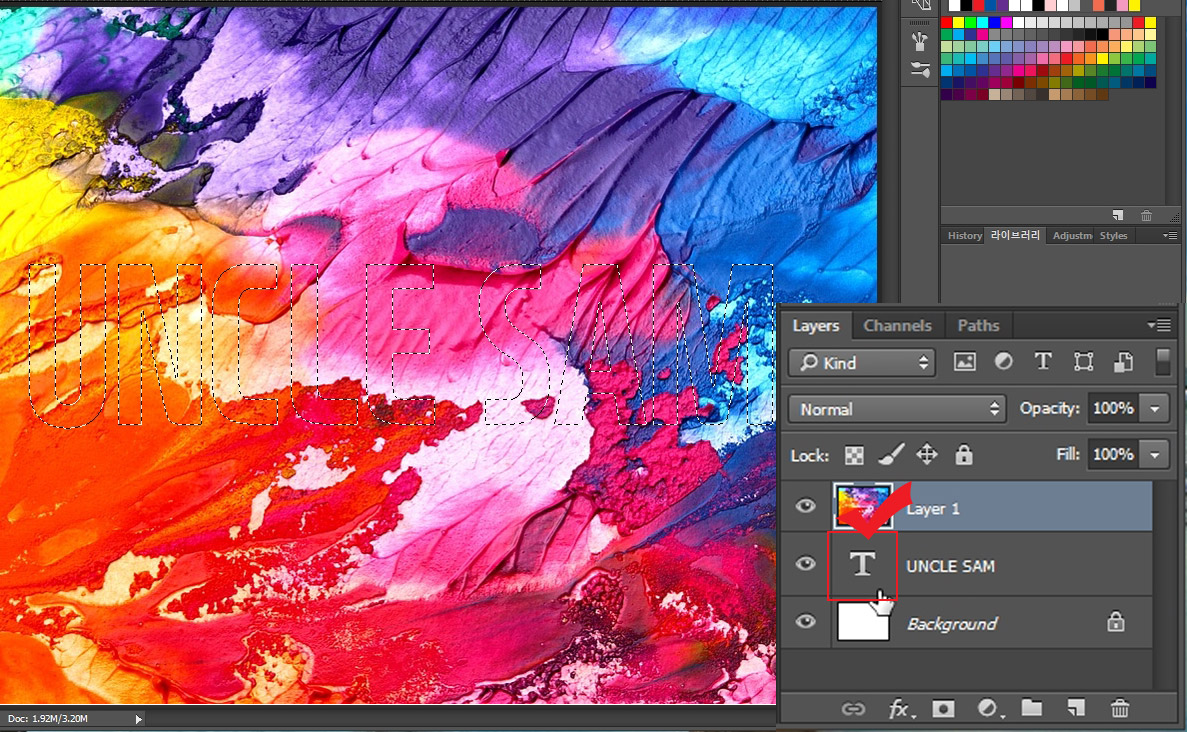
Task: Pick the magenta swatch in first row
Action: pos(1007,22)
